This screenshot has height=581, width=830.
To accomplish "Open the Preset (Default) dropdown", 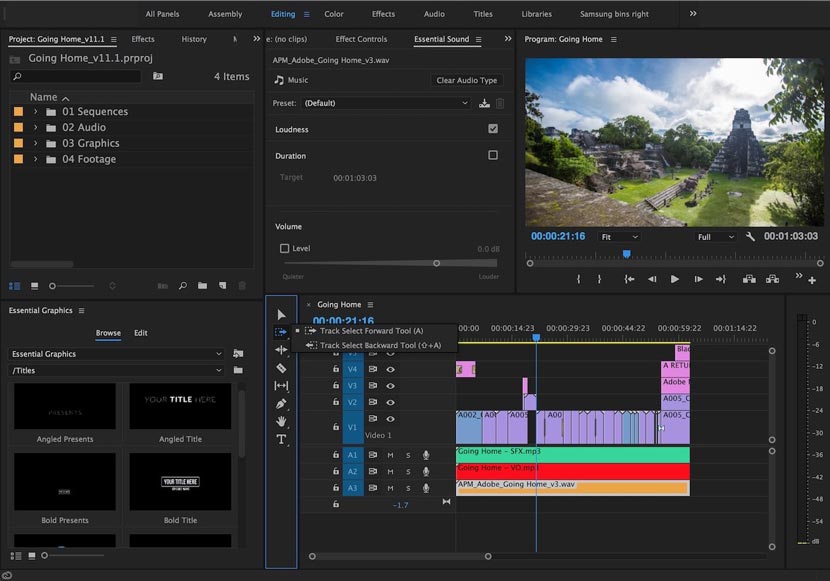I will tap(386, 103).
